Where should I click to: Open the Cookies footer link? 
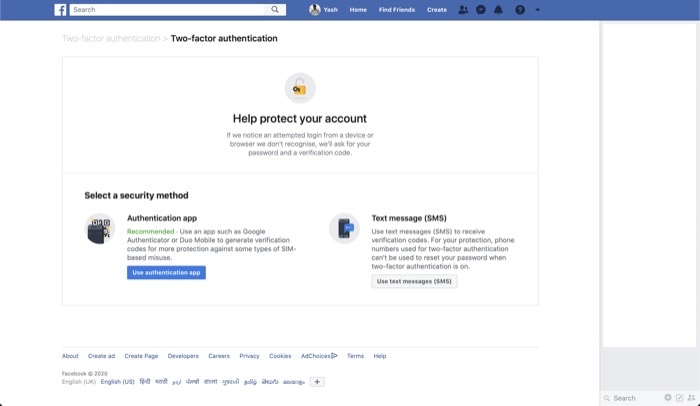280,356
